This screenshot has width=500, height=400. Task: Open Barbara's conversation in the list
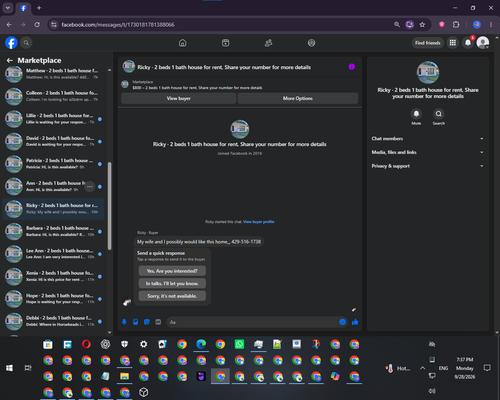pos(53,231)
